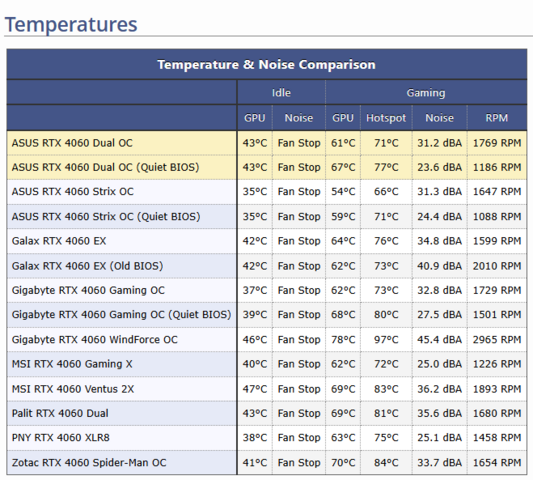This screenshot has width=533, height=480.
Task: Click the 46°C idle GPU cell
Action: point(255,340)
